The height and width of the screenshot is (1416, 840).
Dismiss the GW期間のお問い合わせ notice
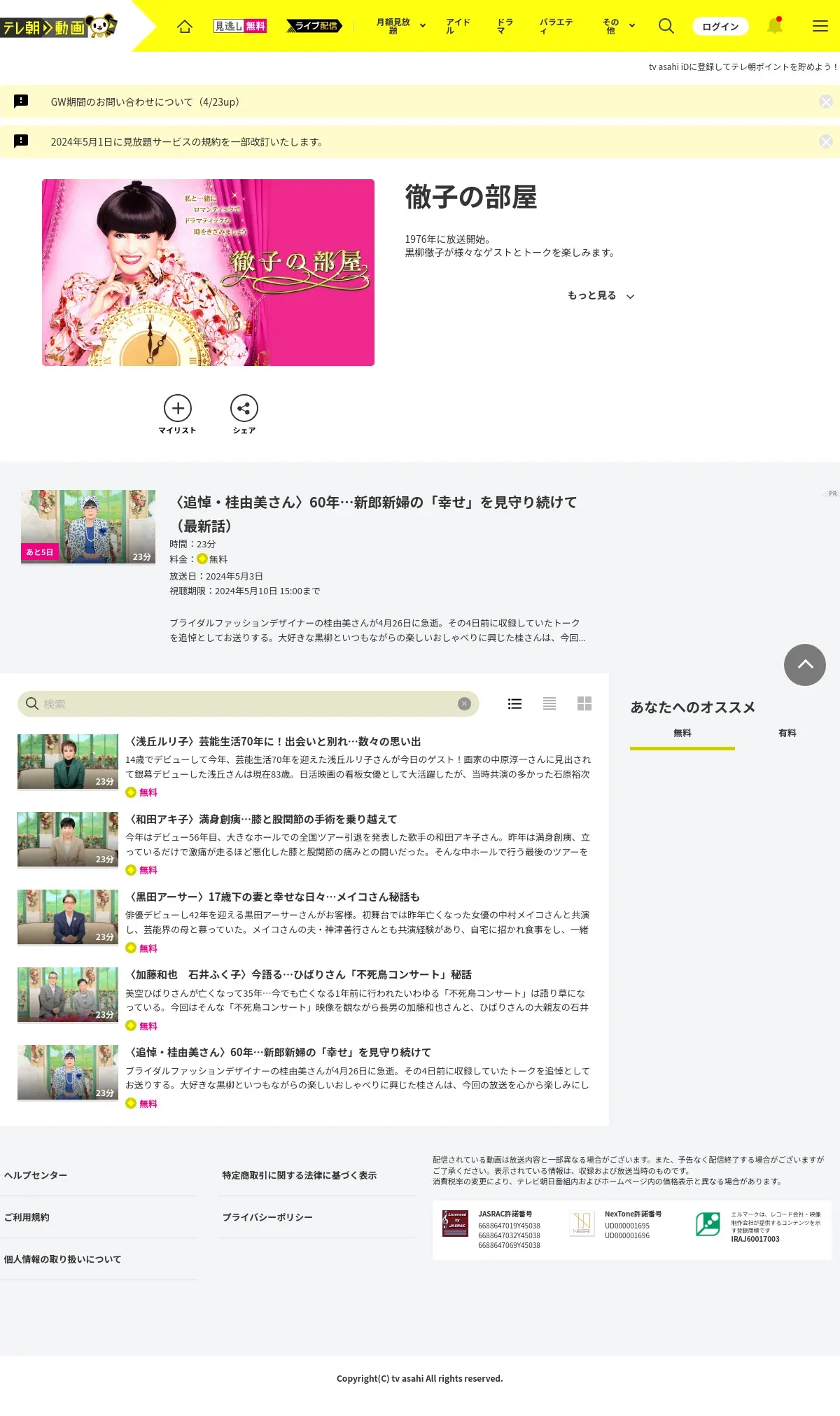[826, 101]
